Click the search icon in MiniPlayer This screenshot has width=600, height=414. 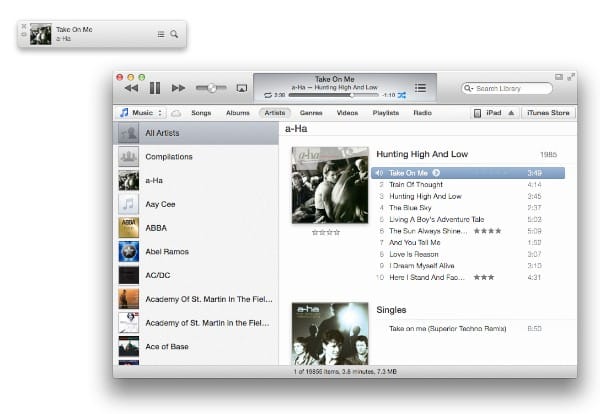(174, 34)
